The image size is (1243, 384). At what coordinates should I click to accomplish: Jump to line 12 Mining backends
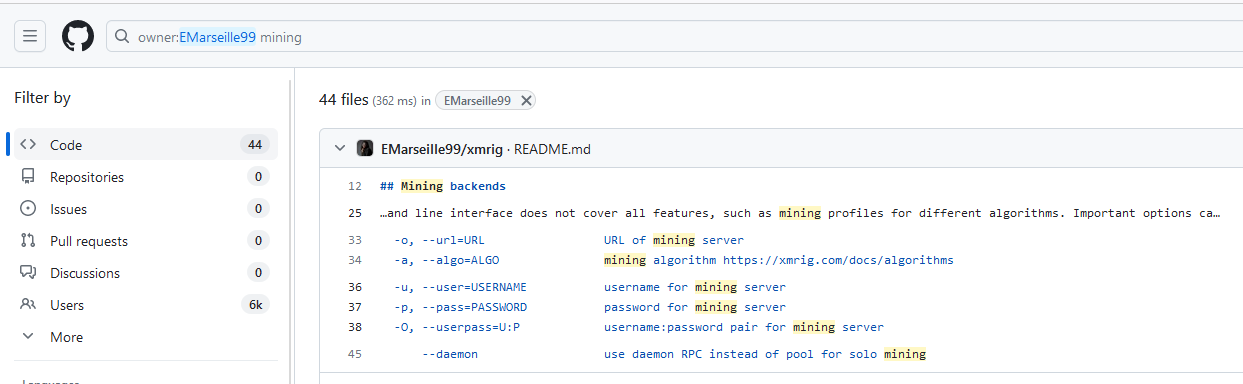[355, 186]
